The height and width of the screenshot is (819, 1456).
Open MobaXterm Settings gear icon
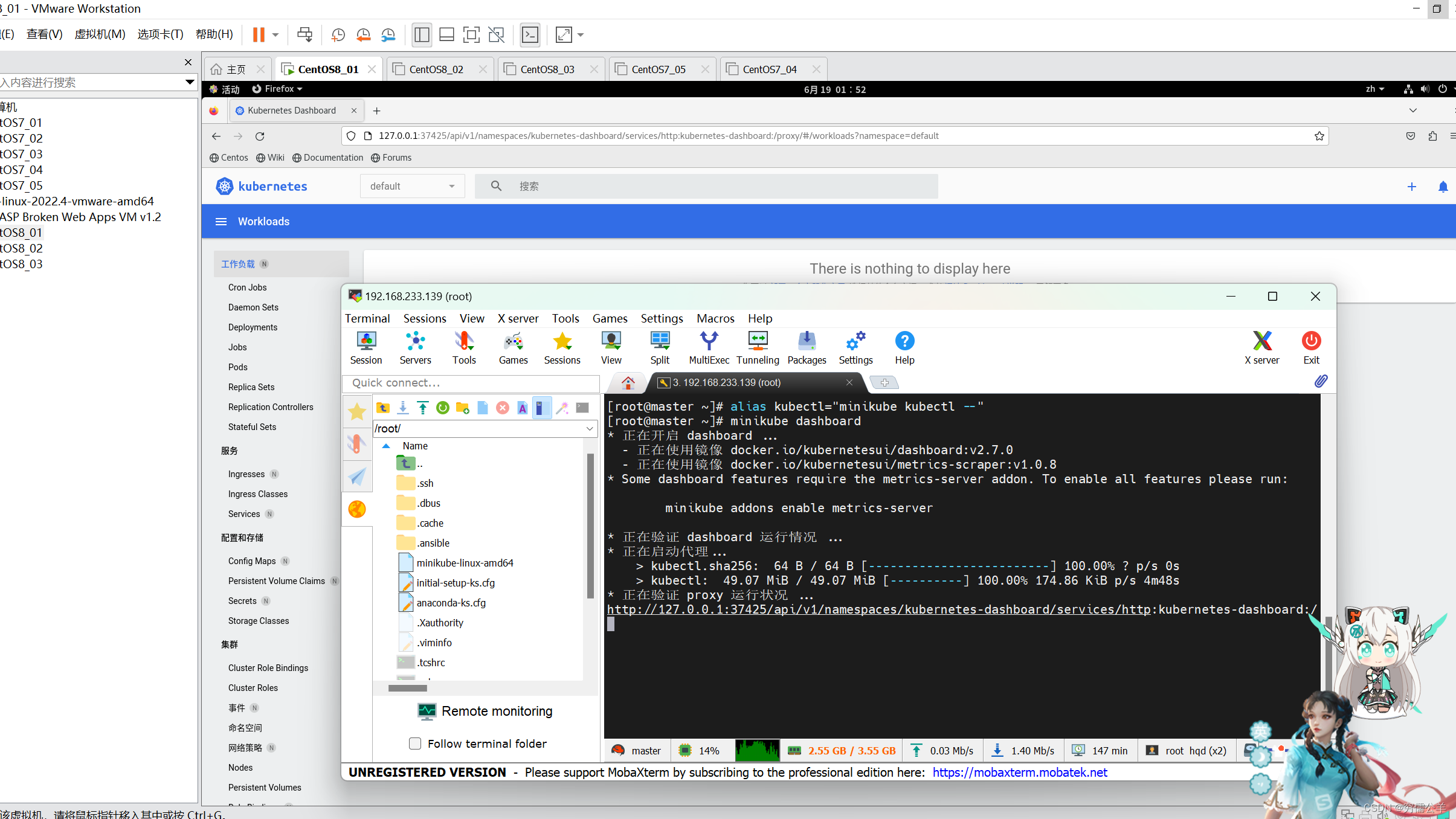point(855,348)
